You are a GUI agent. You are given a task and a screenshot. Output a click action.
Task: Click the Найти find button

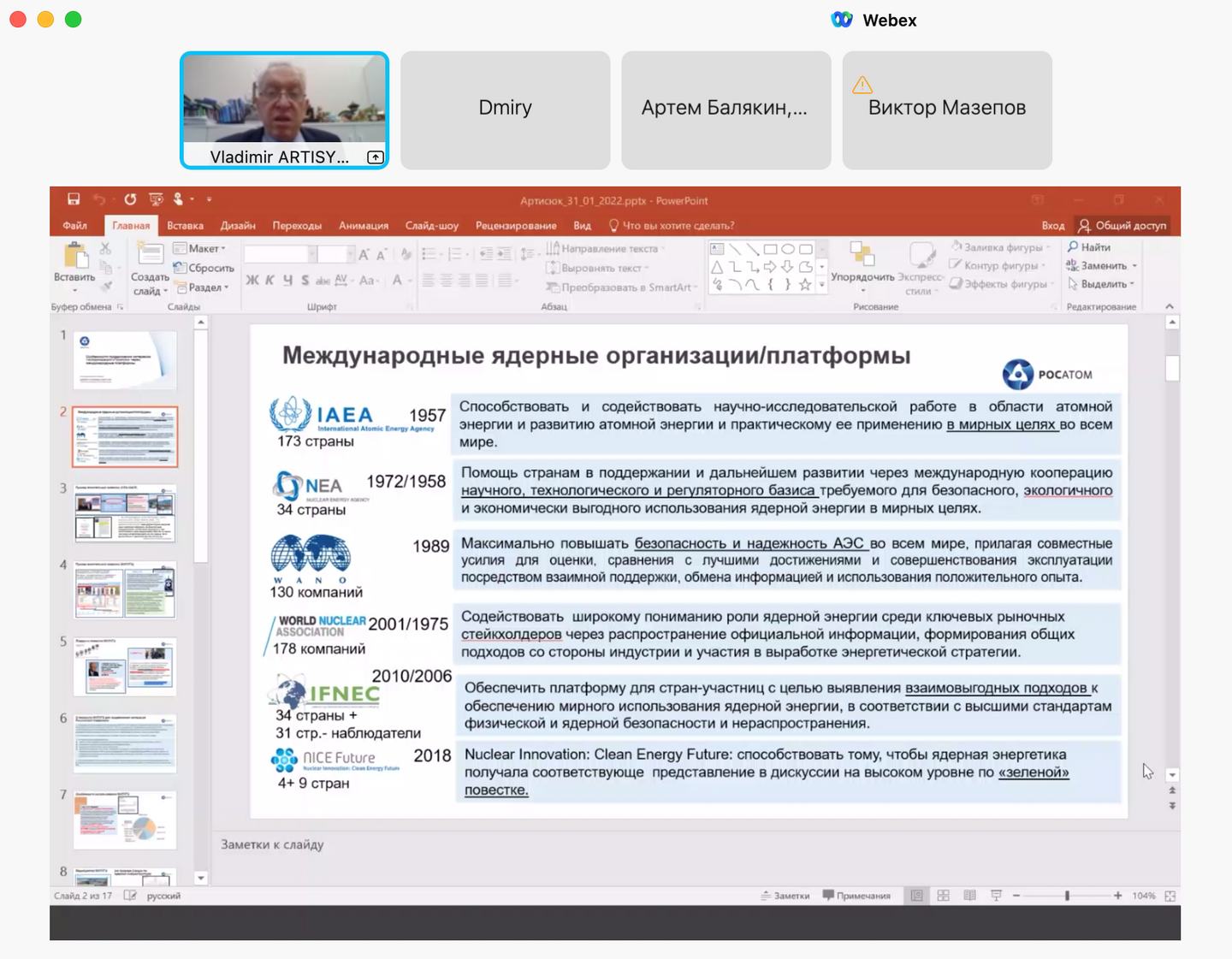1089,247
